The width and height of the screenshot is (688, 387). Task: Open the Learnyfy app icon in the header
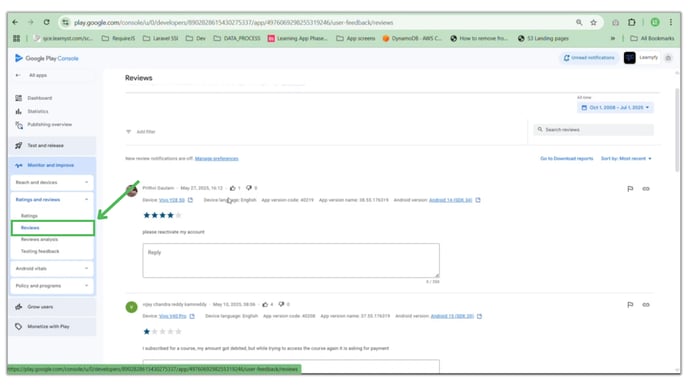point(630,58)
